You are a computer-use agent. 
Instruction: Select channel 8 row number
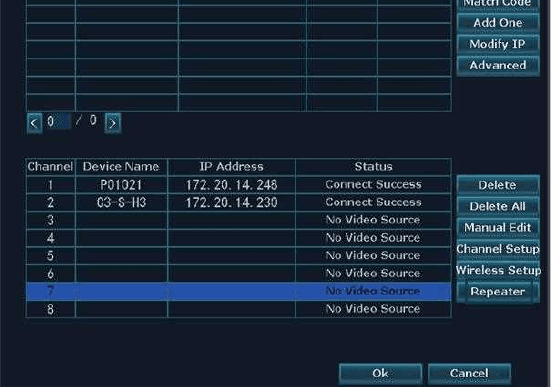(x=51, y=309)
